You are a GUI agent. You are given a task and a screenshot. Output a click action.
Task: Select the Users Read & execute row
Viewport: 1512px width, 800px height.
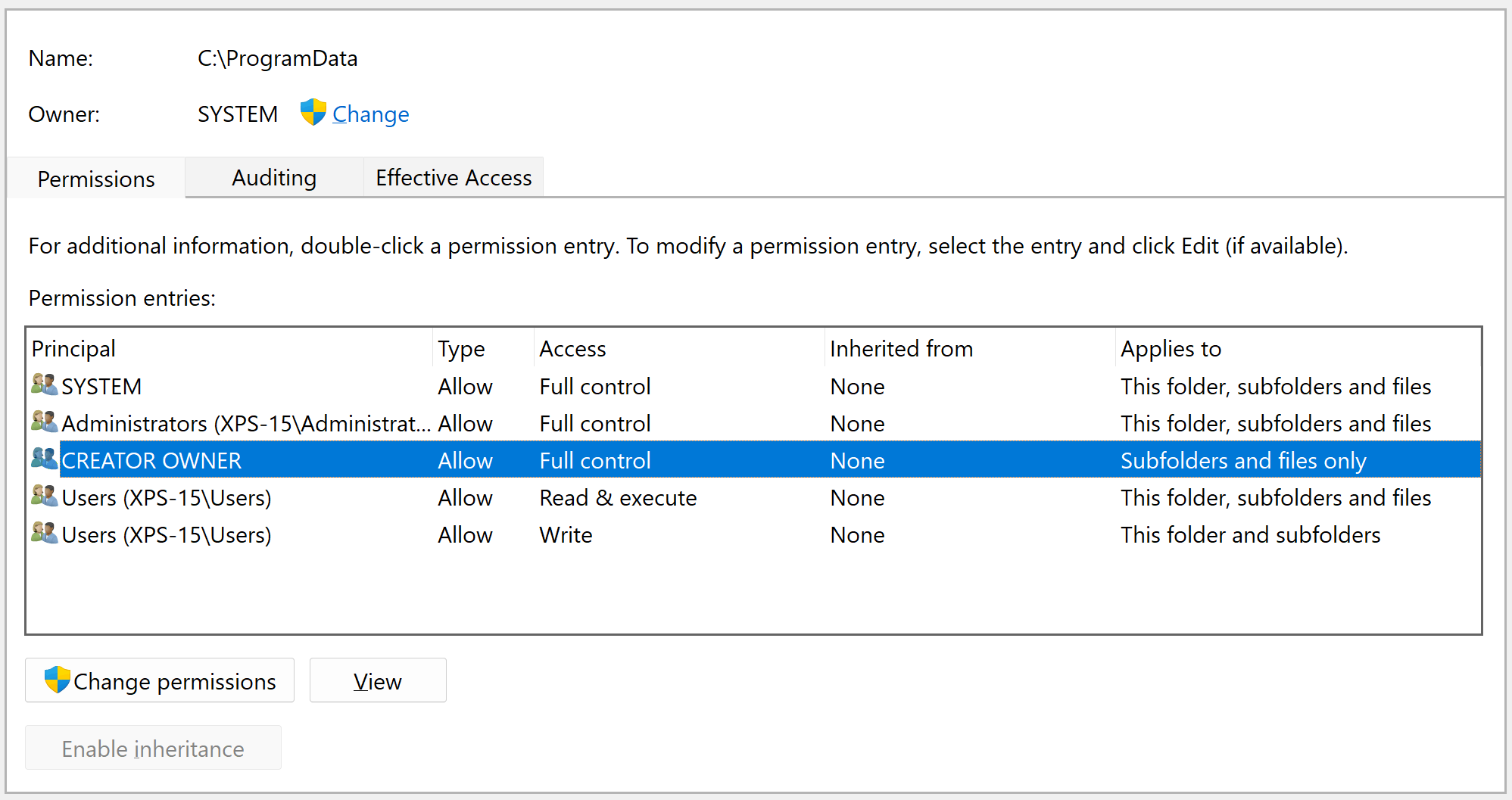[x=617, y=498]
